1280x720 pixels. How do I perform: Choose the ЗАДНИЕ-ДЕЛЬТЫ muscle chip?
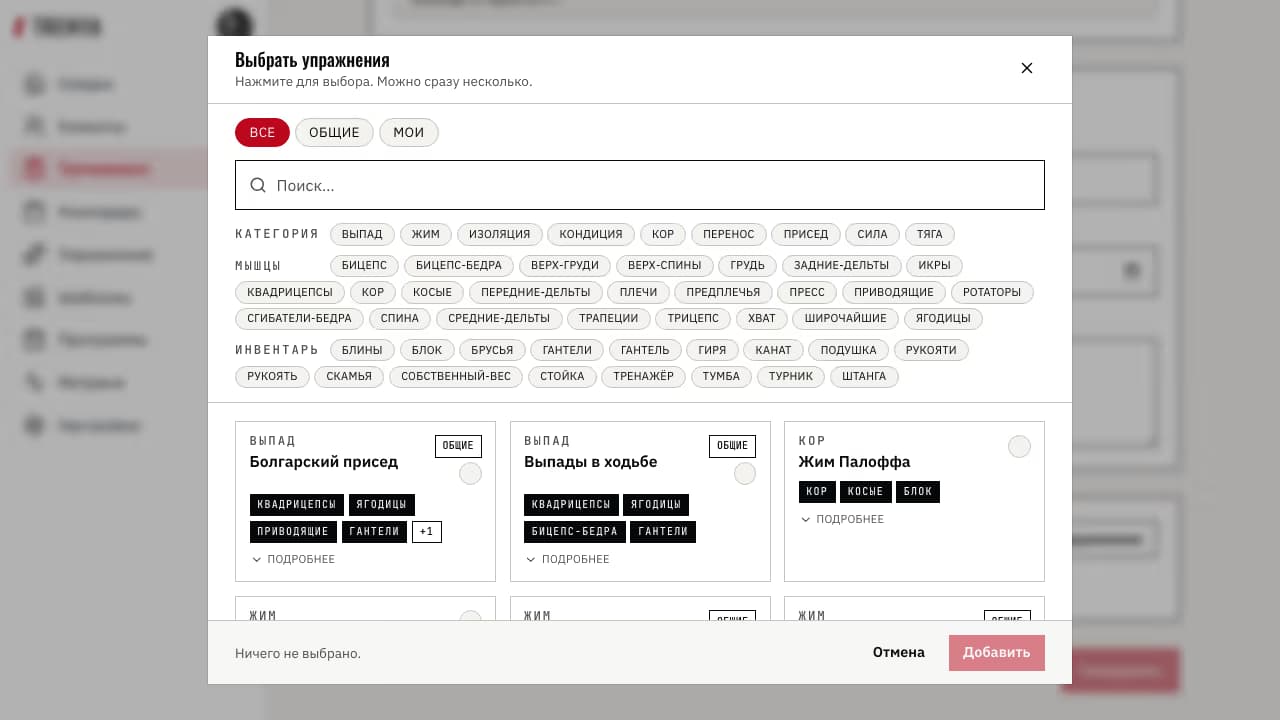841,265
